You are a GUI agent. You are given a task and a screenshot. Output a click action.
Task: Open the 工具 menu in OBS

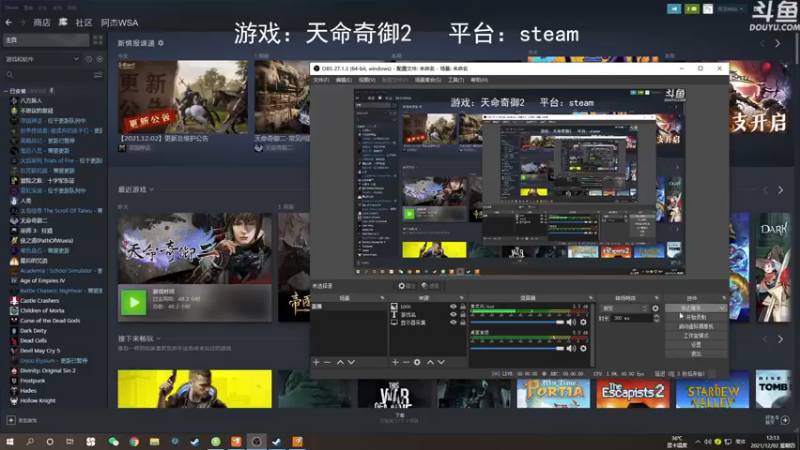point(456,80)
